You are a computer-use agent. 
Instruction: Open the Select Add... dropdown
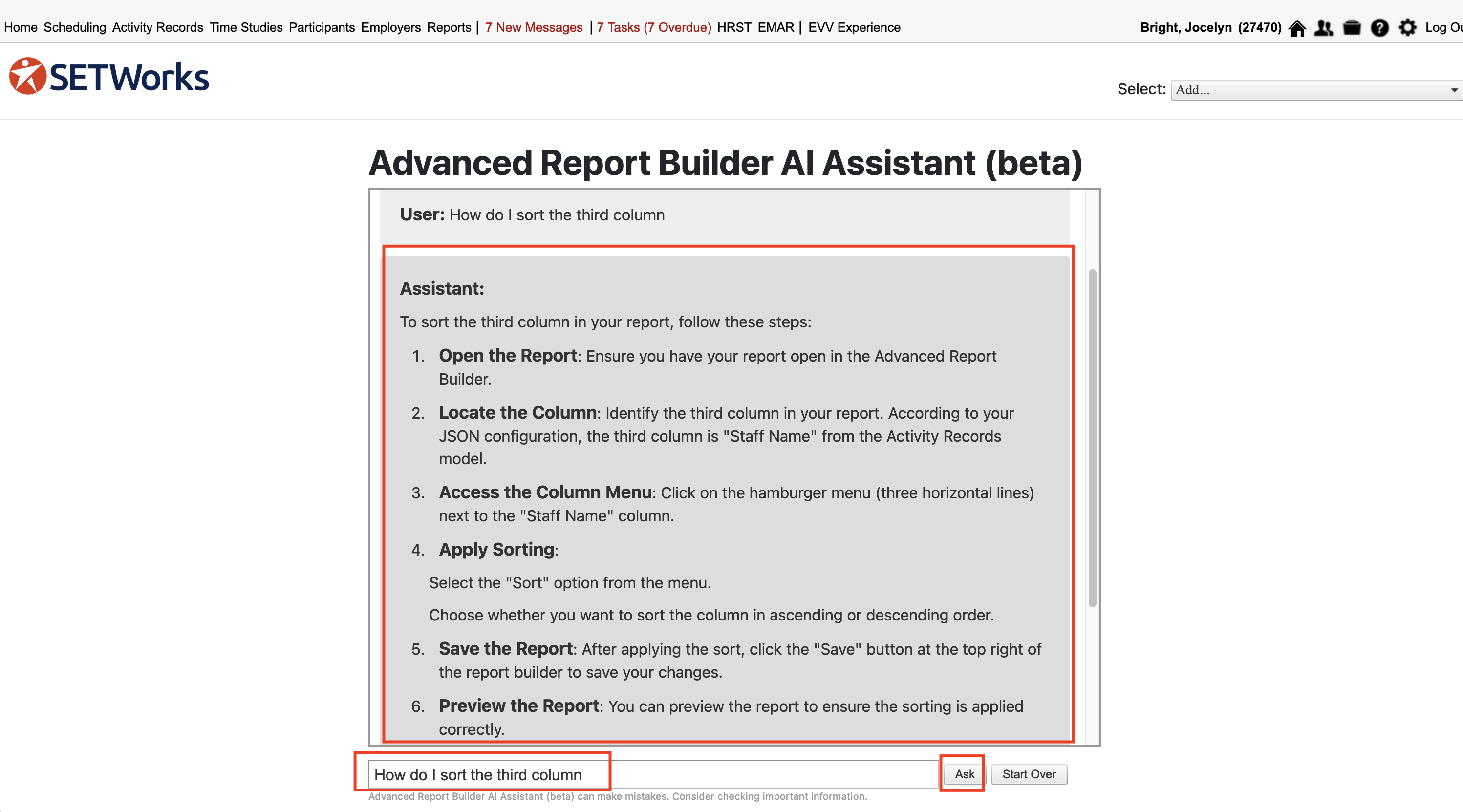click(x=1316, y=90)
